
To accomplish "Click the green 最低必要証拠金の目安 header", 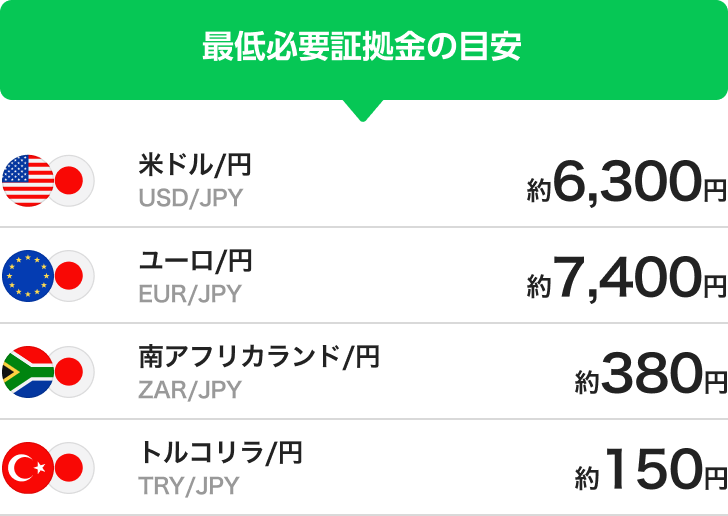I will click(362, 48).
